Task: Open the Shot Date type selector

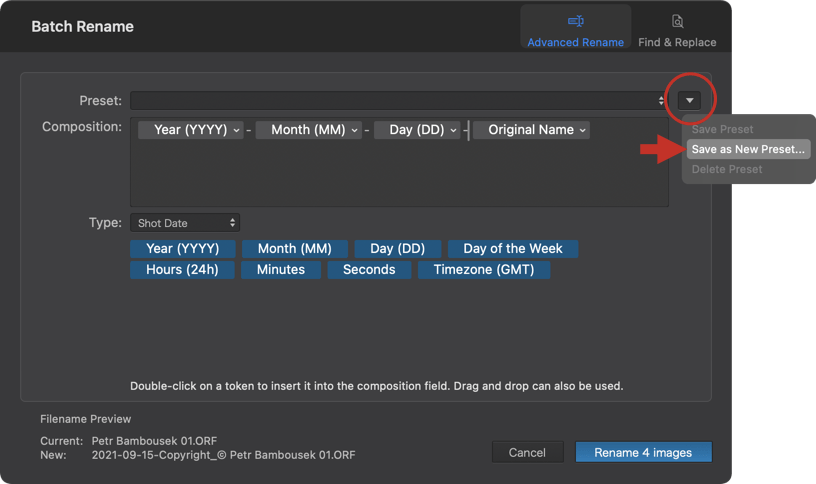Action: 185,223
